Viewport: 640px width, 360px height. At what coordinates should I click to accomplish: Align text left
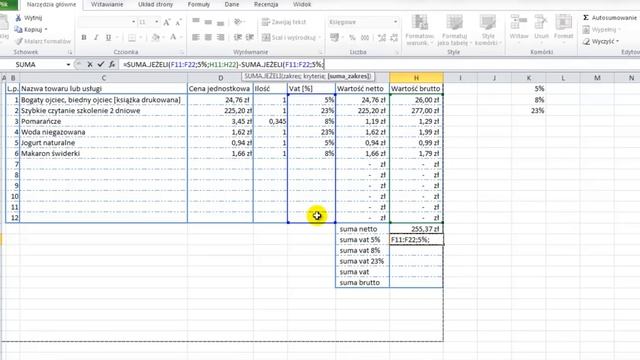click(x=196, y=38)
